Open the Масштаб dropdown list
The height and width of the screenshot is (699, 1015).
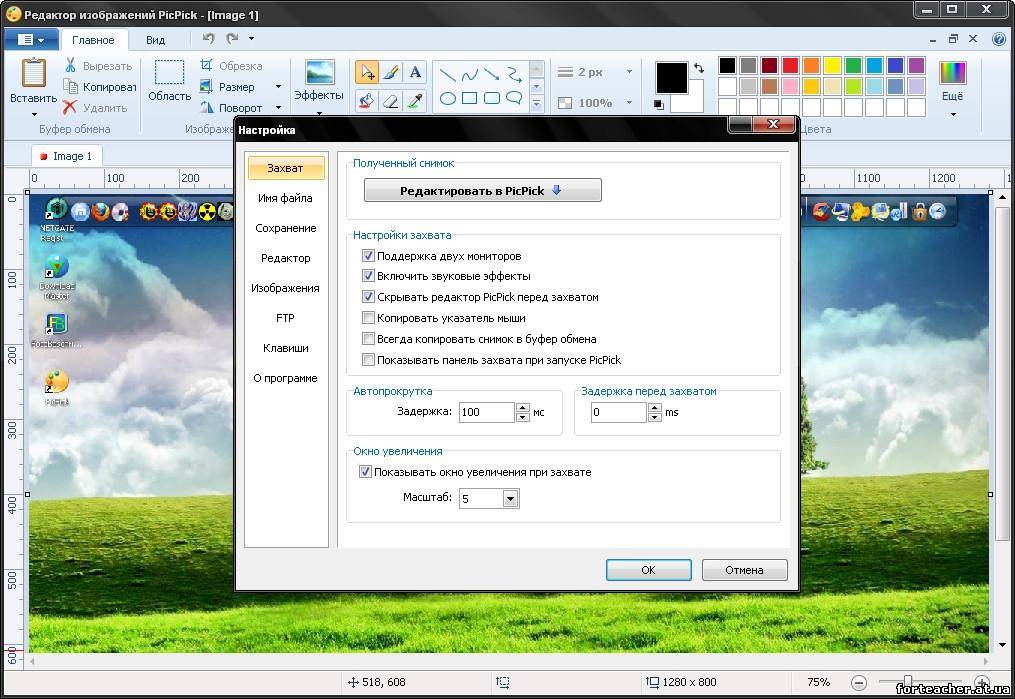pyautogui.click(x=510, y=498)
